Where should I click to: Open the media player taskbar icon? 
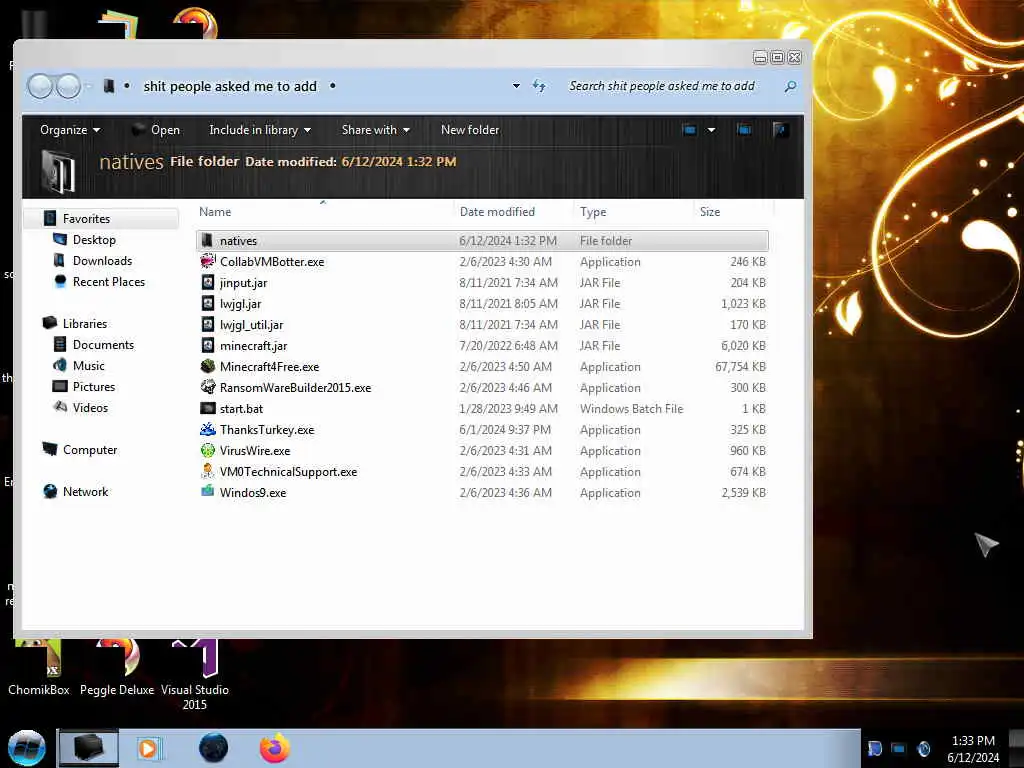pyautogui.click(x=149, y=748)
